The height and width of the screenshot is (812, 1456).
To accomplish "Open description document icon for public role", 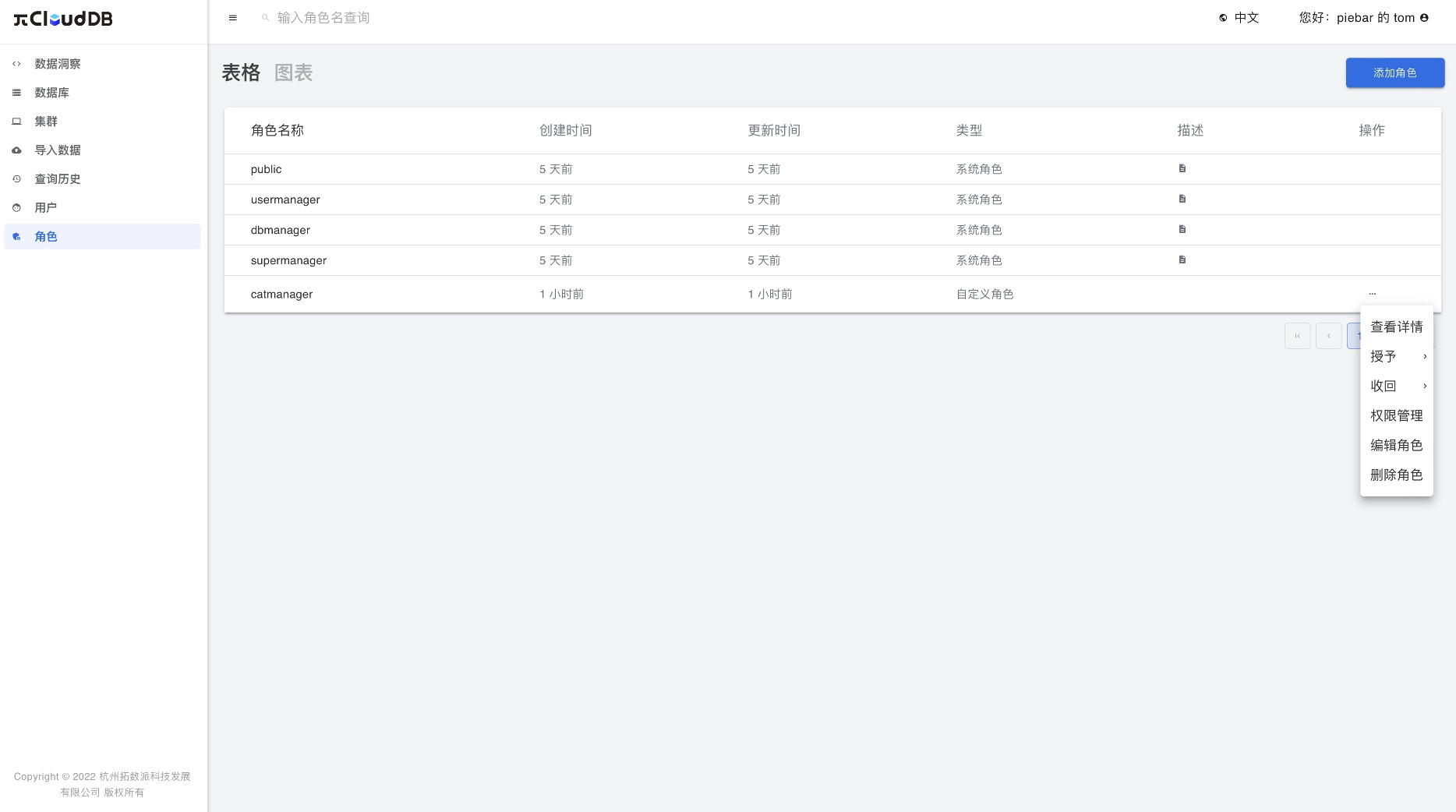I will (x=1182, y=168).
